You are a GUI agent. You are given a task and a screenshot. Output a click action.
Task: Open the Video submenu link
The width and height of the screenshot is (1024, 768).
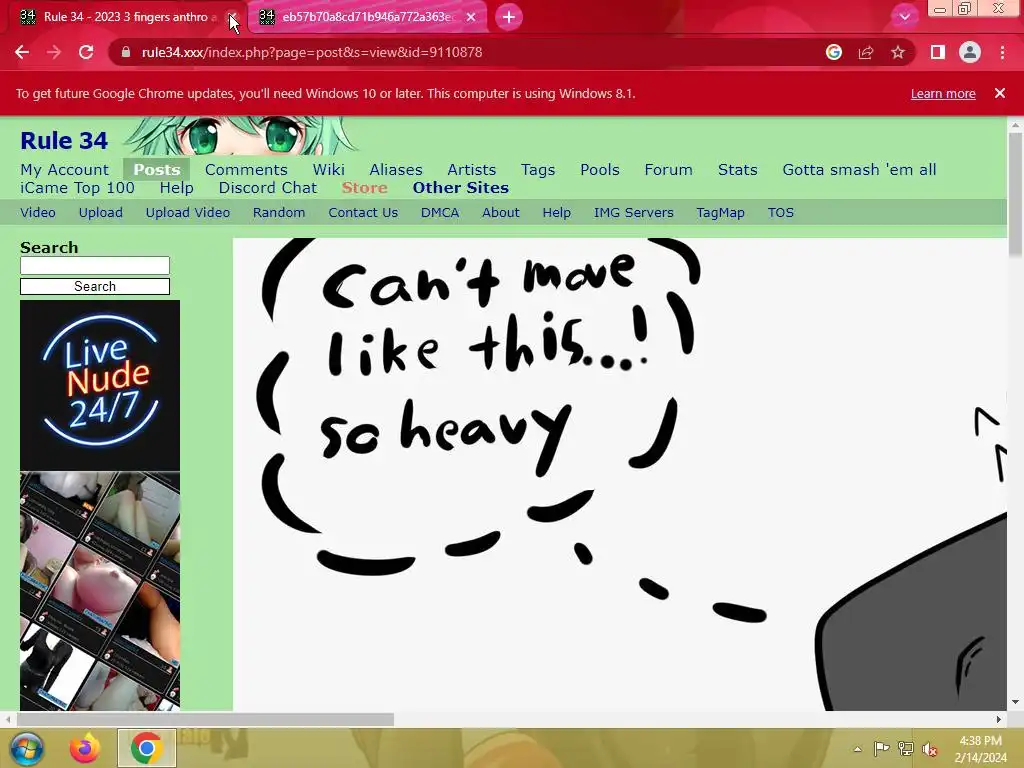click(38, 213)
